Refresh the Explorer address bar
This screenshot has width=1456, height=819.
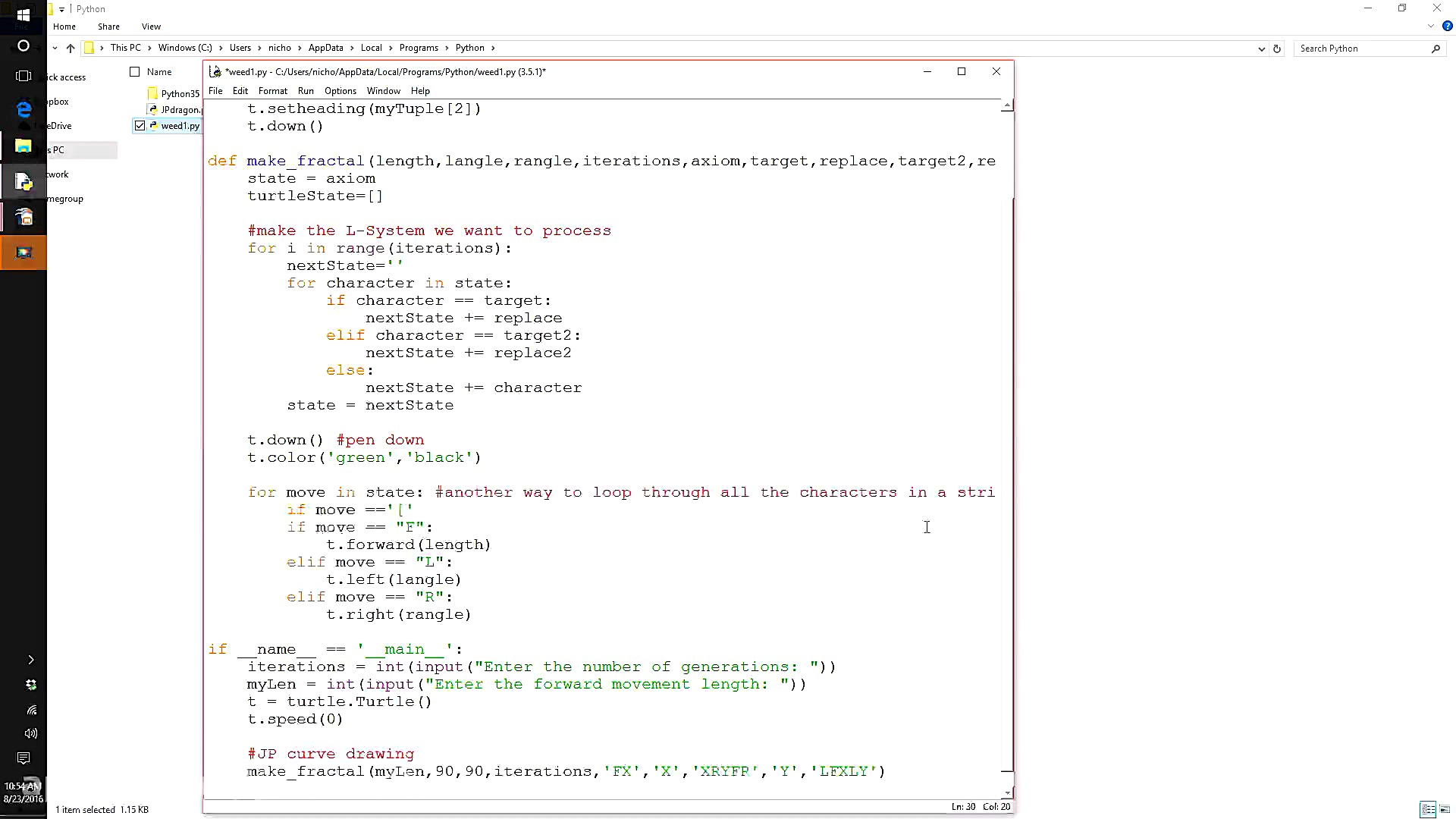(1277, 49)
